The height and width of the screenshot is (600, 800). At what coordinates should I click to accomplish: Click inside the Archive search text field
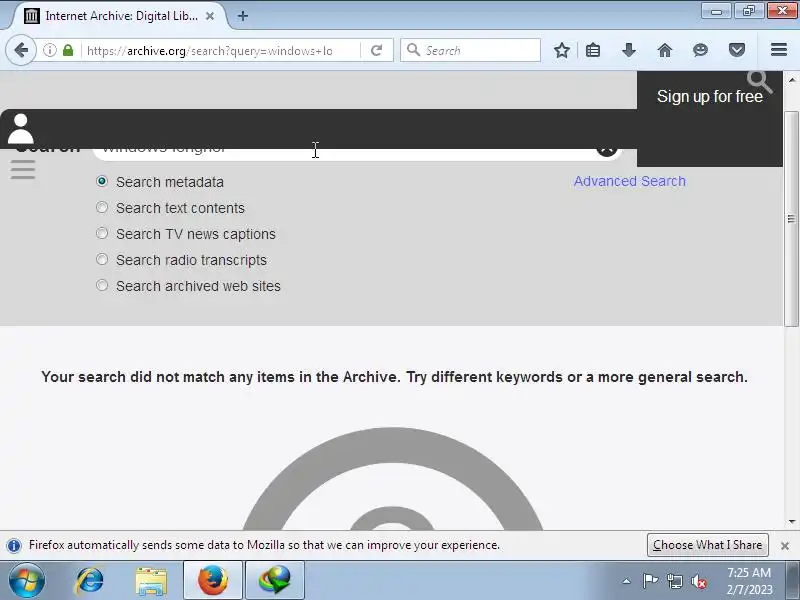tap(357, 154)
